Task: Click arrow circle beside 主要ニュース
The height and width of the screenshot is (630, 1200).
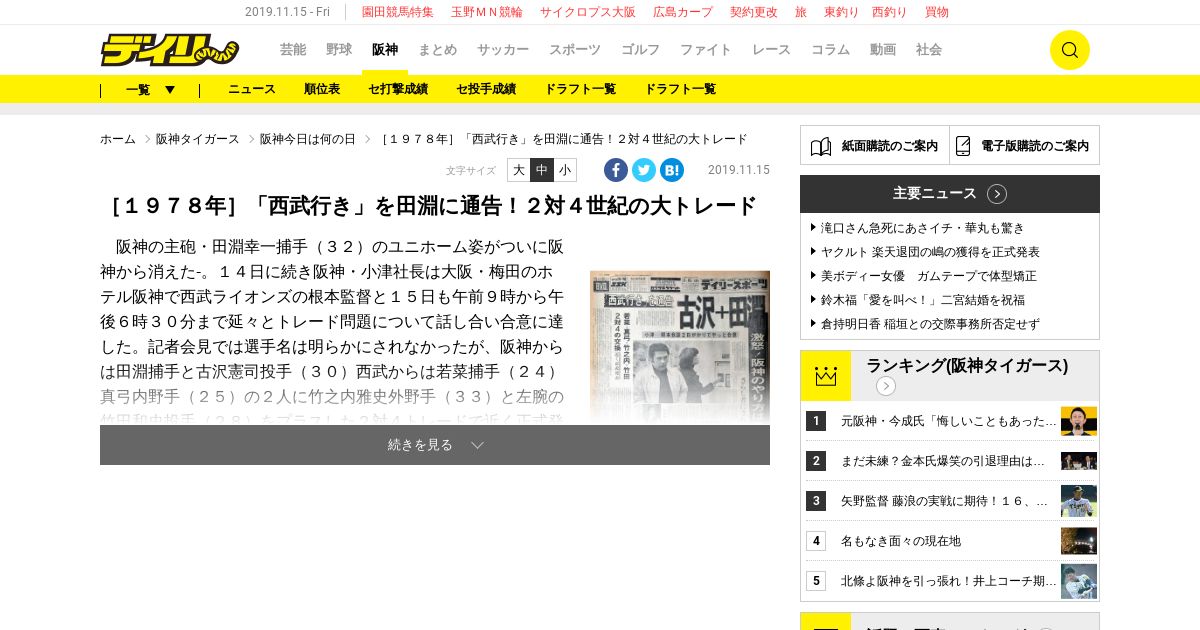Action: [997, 194]
